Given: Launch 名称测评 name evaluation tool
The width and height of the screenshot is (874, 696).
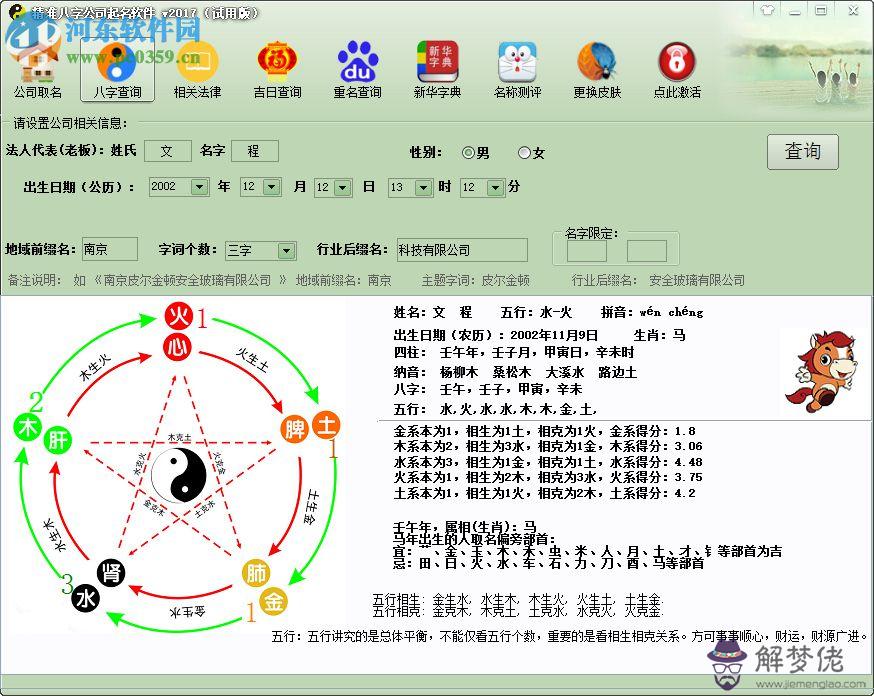Looking at the screenshot, I should [517, 70].
